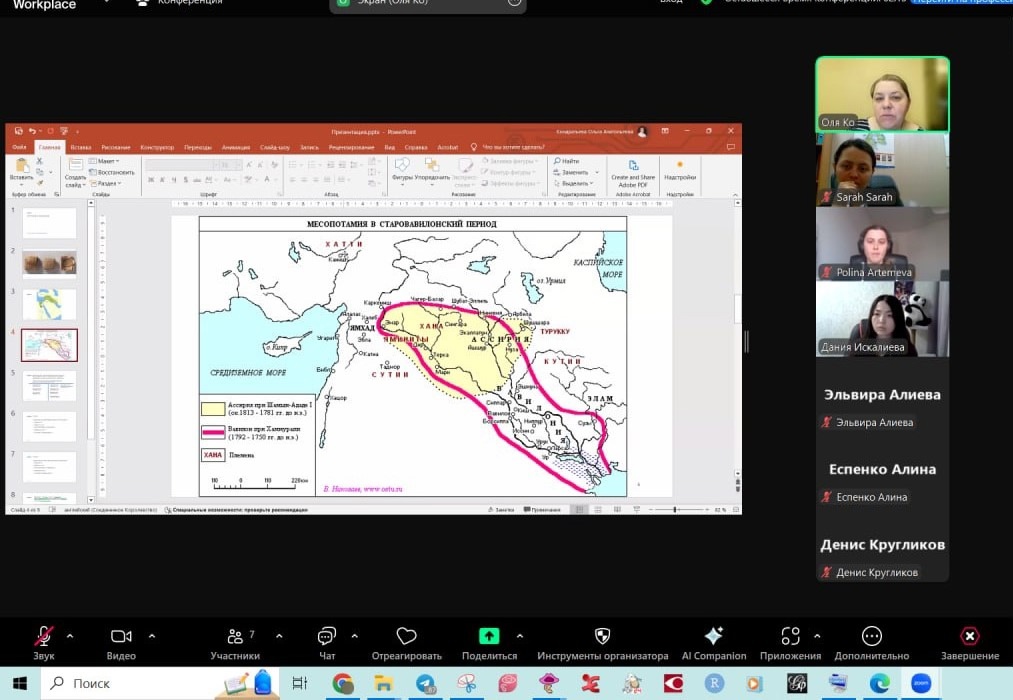Screen dimensions: 1013x700
Task: Open Telegram from the taskbar
Action: pos(425,683)
